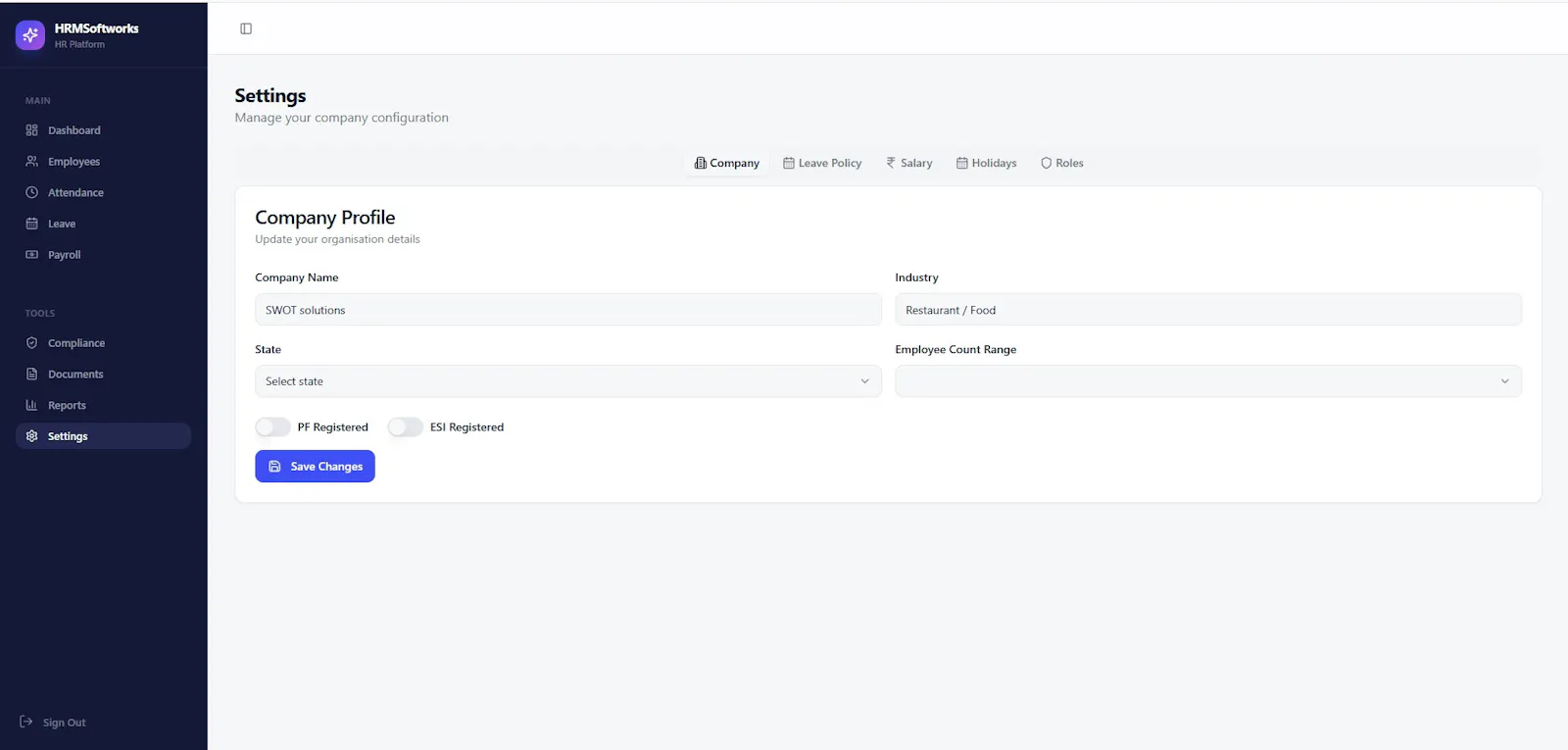Enable the PF Registered switch

coord(272,426)
